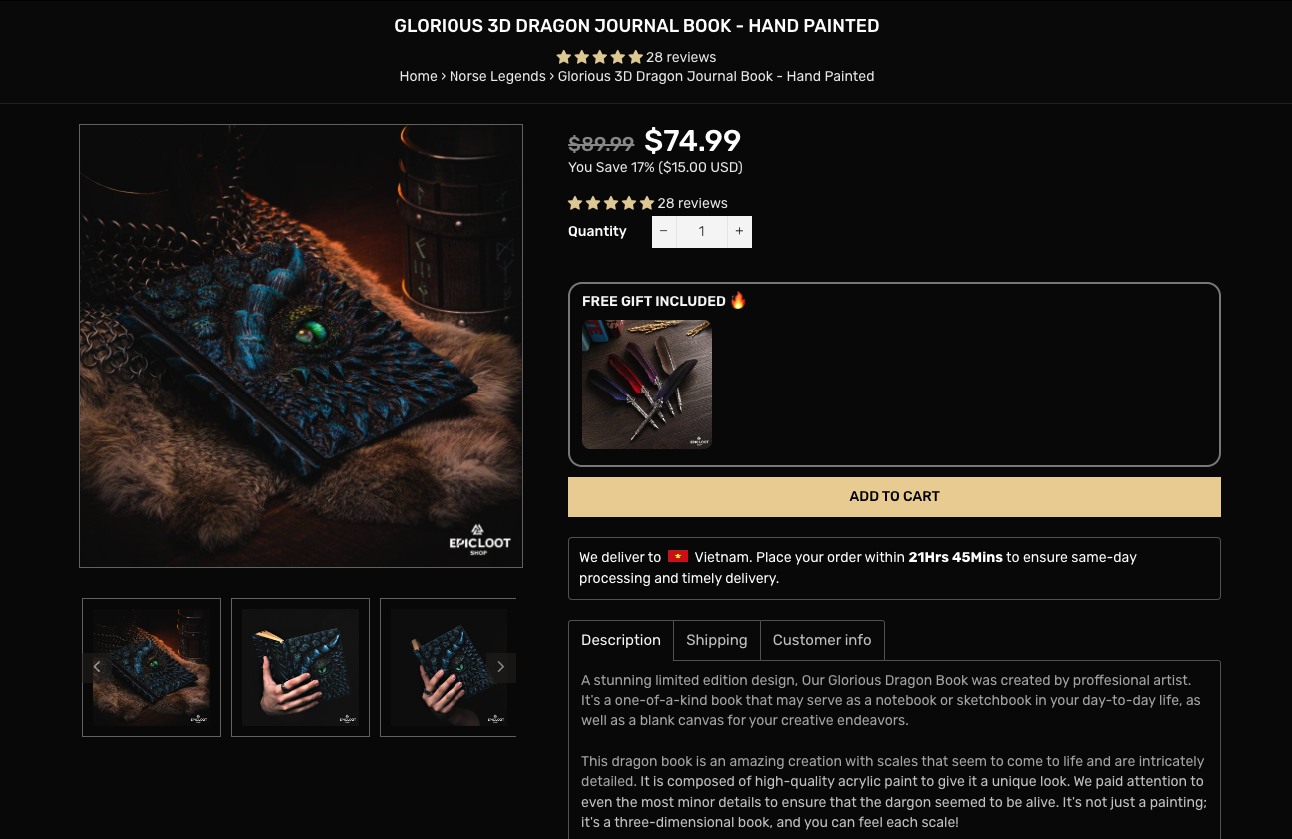Go to Home in the breadcrumb
The image size is (1292, 839).
[418, 76]
